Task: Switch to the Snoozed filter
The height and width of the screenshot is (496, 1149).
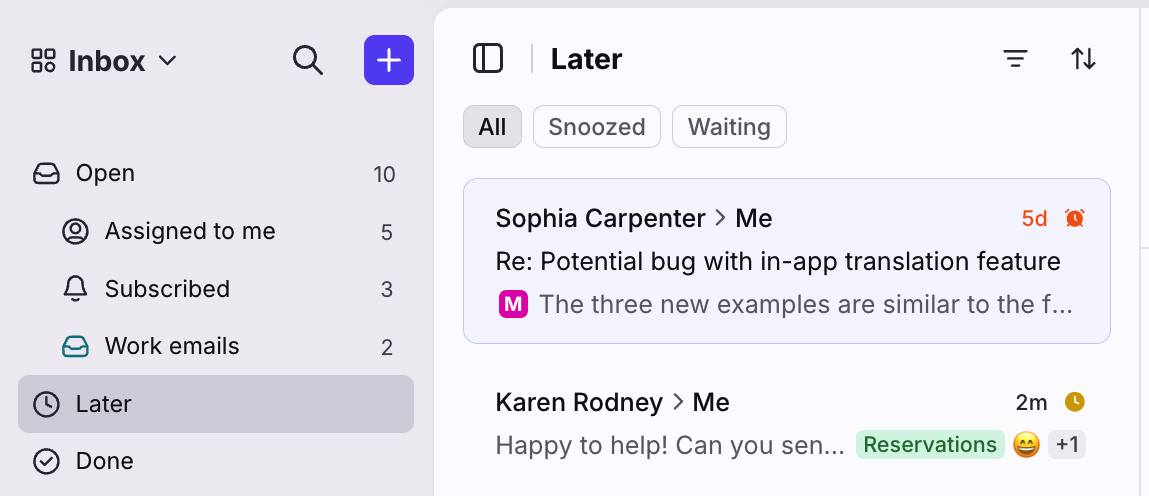Action: coord(596,127)
